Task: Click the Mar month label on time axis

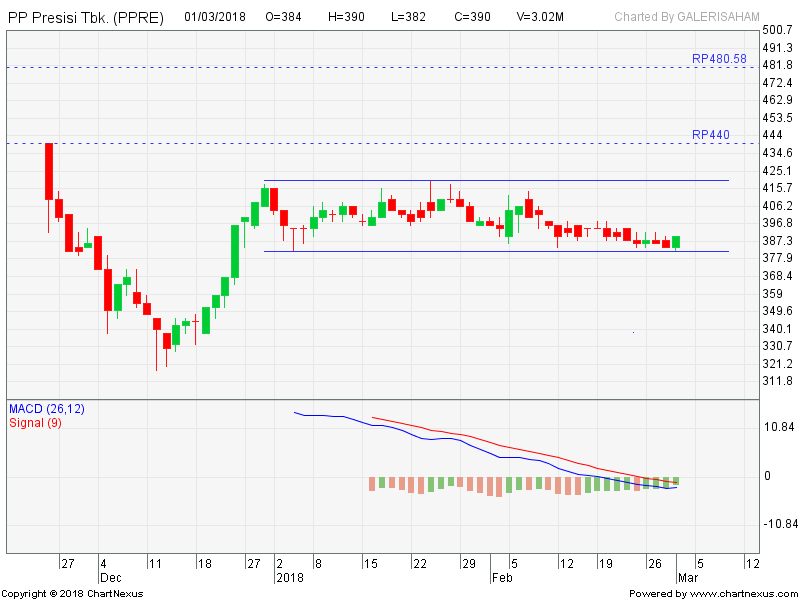Action: point(687,578)
